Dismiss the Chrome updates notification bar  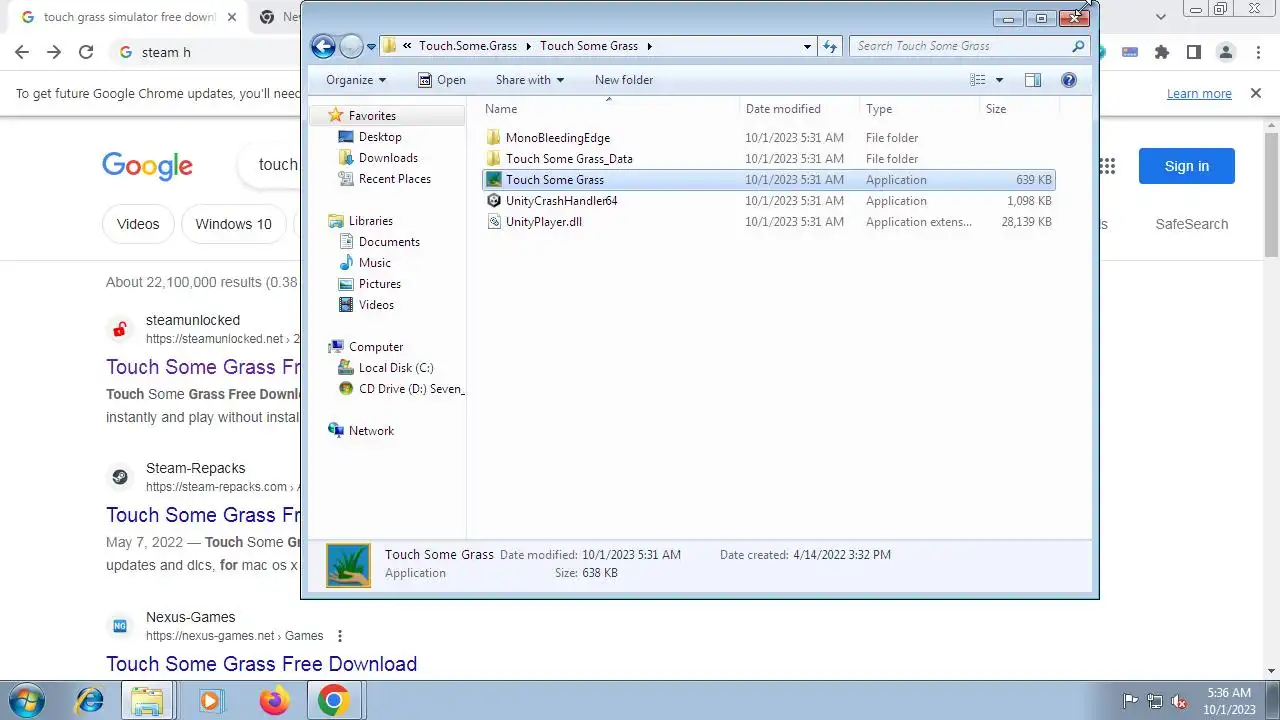click(1256, 93)
